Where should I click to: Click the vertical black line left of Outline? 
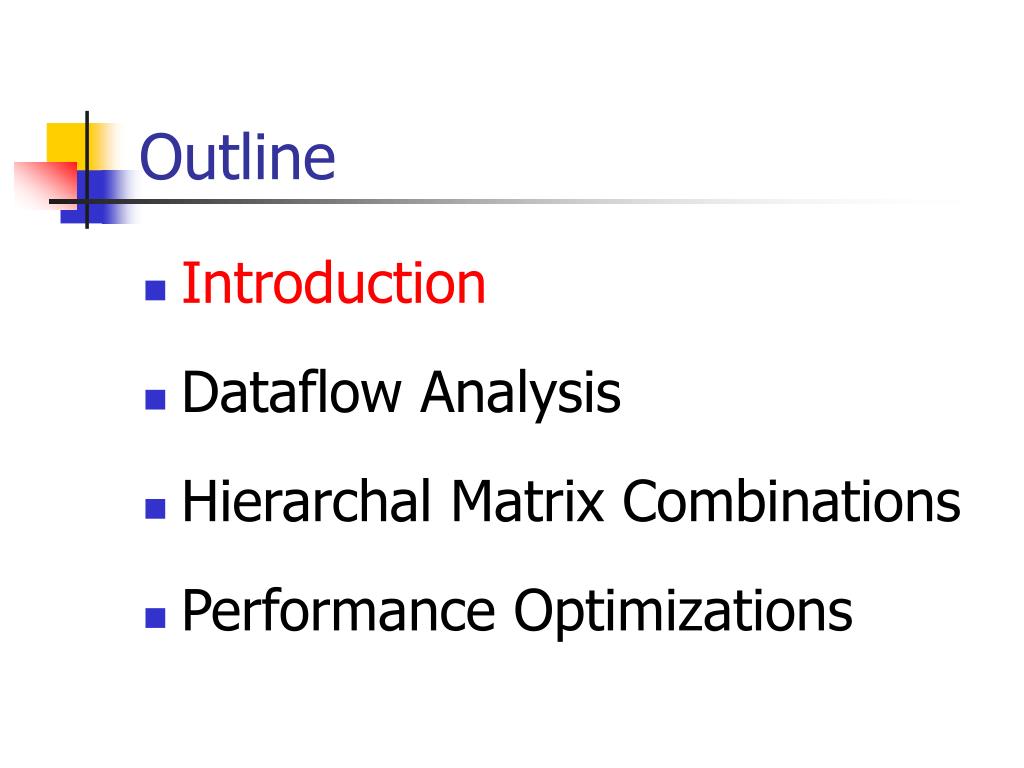coord(87,170)
